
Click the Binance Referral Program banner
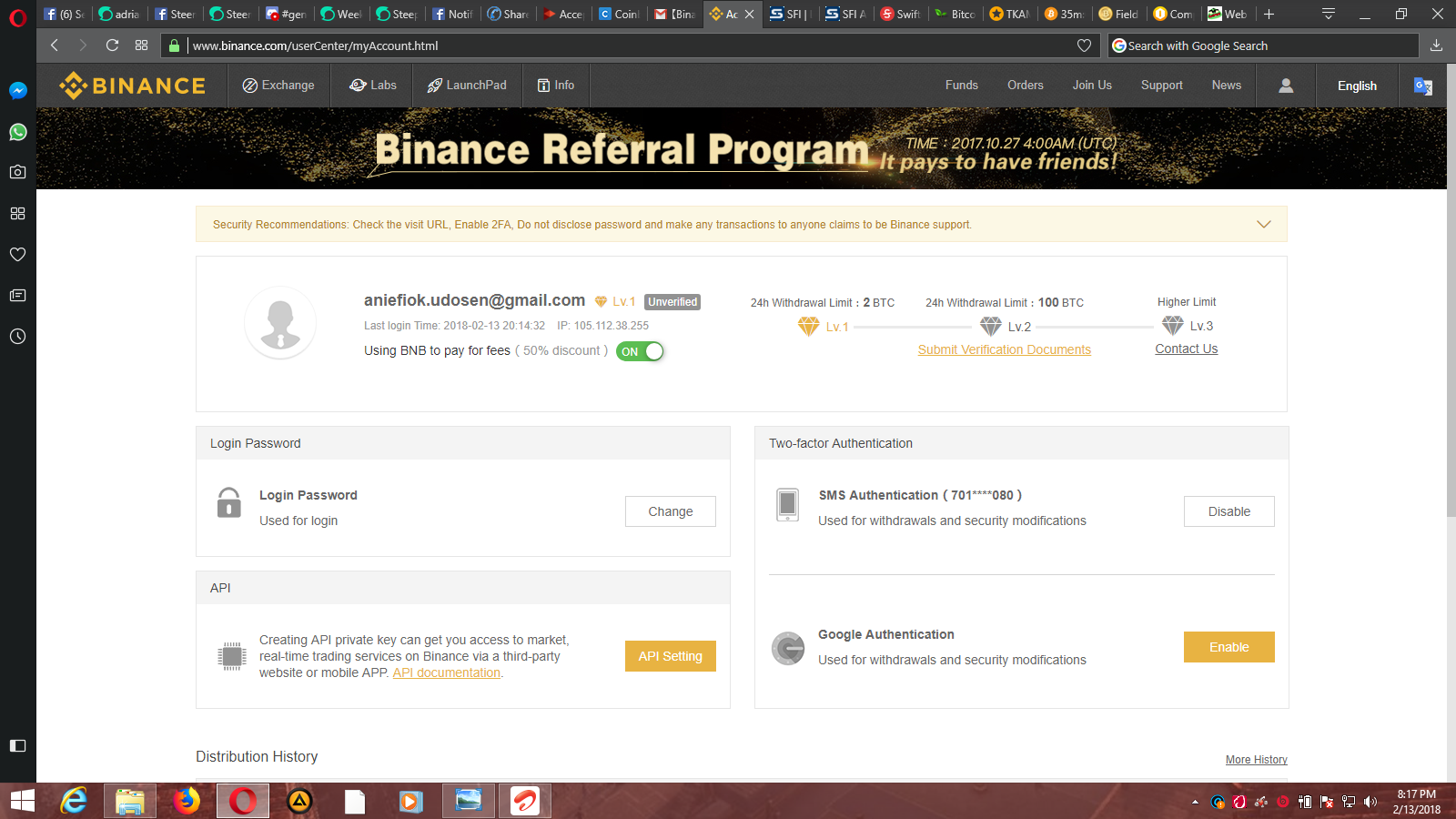point(742,148)
